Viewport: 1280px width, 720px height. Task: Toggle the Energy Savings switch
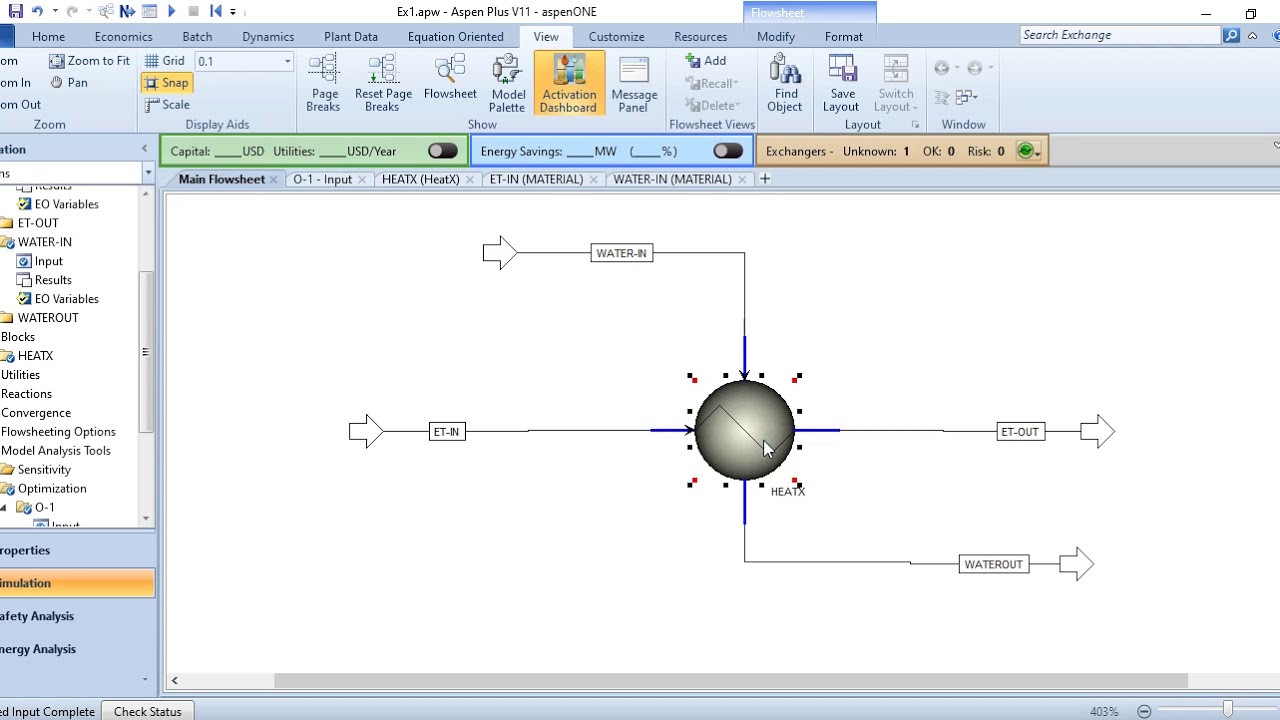[728, 151]
